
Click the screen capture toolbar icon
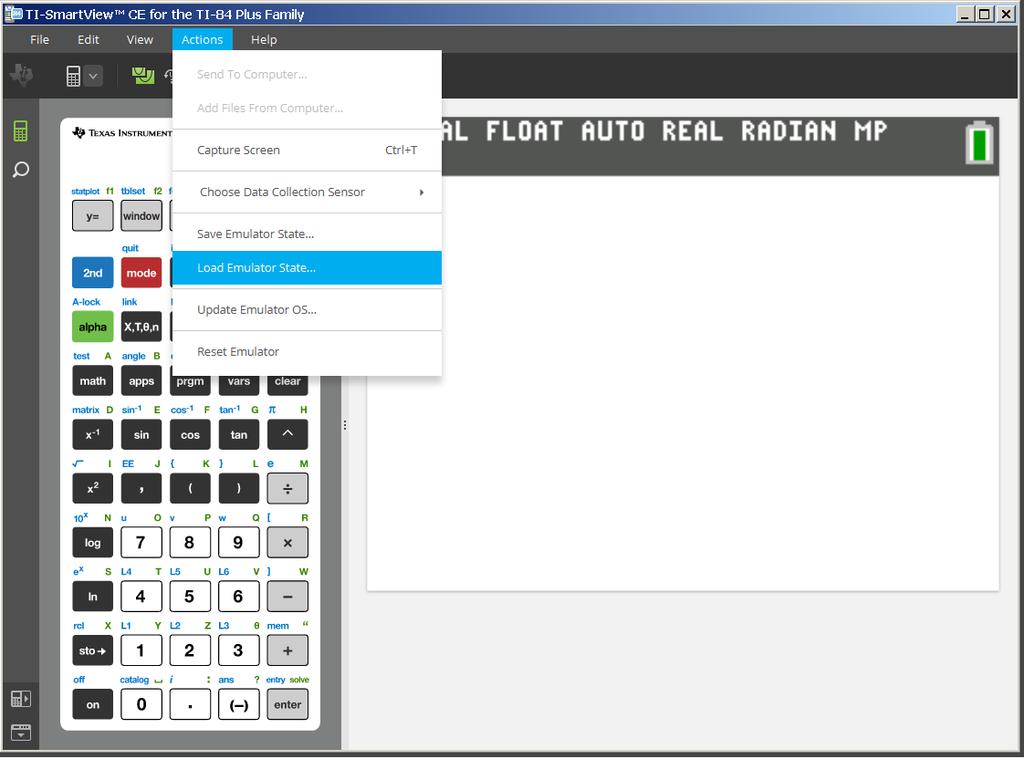[x=143, y=76]
